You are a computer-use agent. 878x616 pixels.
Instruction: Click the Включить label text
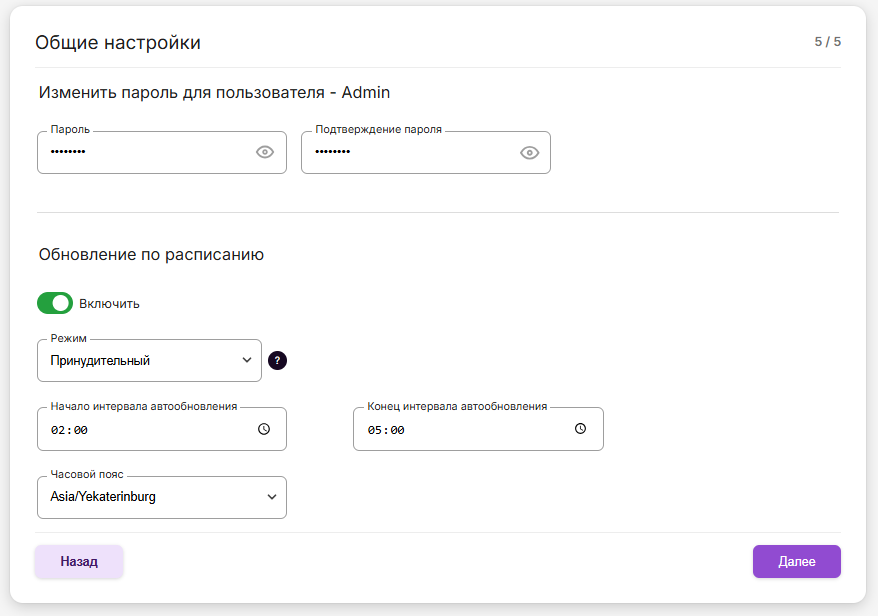[x=109, y=303]
